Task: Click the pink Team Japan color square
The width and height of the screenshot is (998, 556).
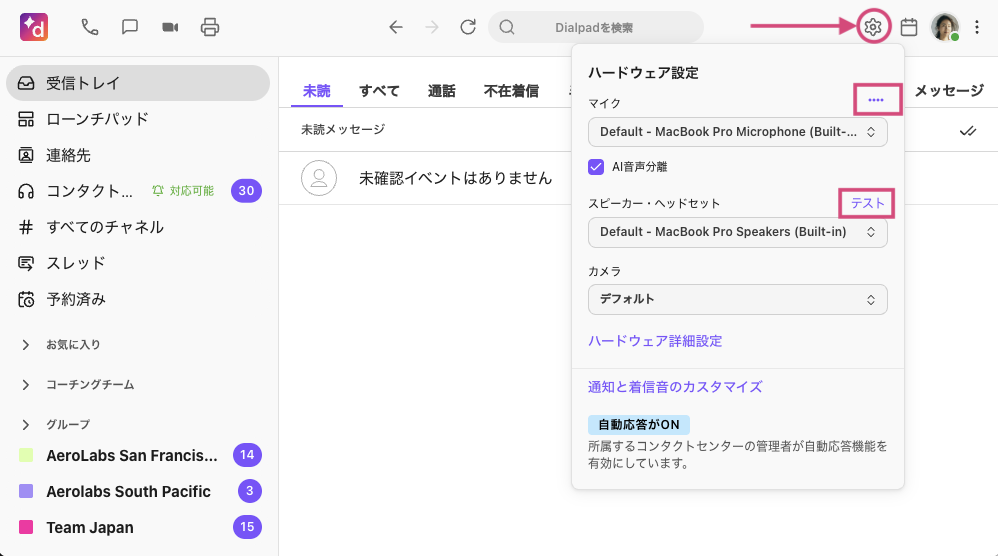Action: point(26,527)
